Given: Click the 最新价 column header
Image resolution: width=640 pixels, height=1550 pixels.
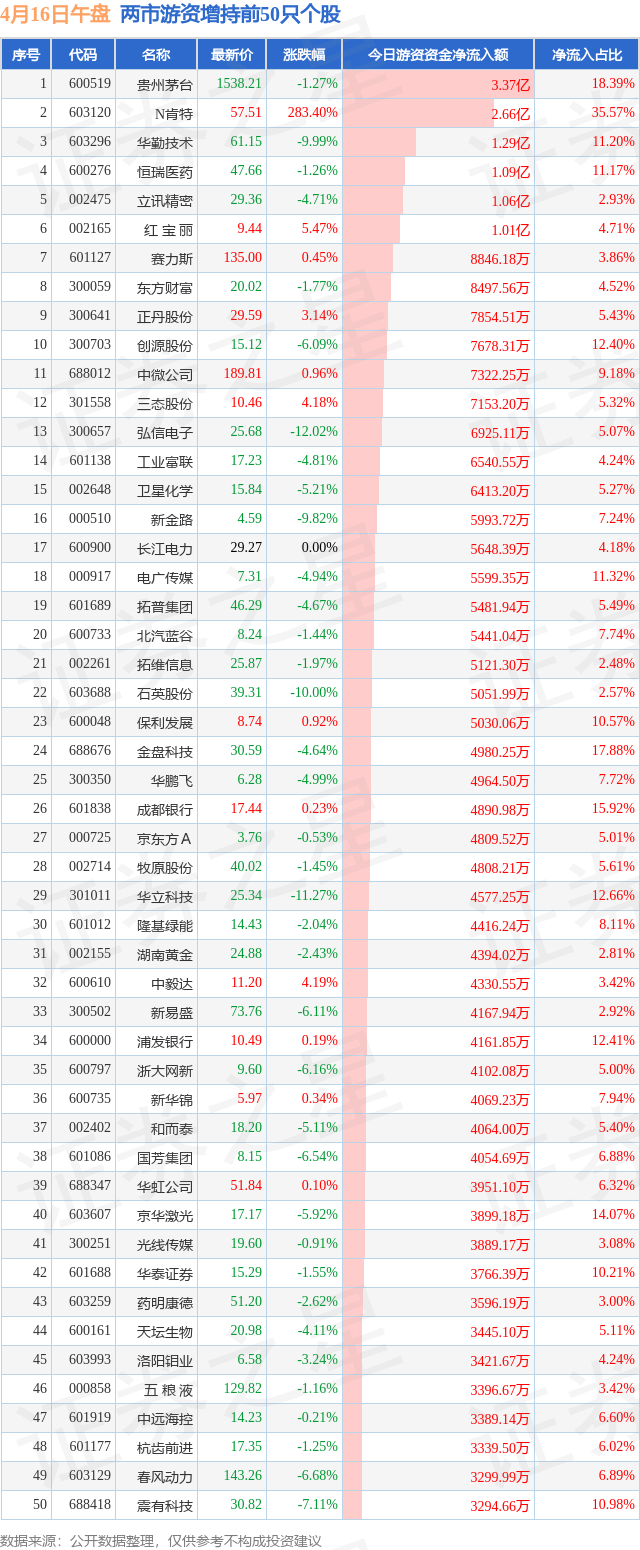Looking at the screenshot, I should [233, 54].
